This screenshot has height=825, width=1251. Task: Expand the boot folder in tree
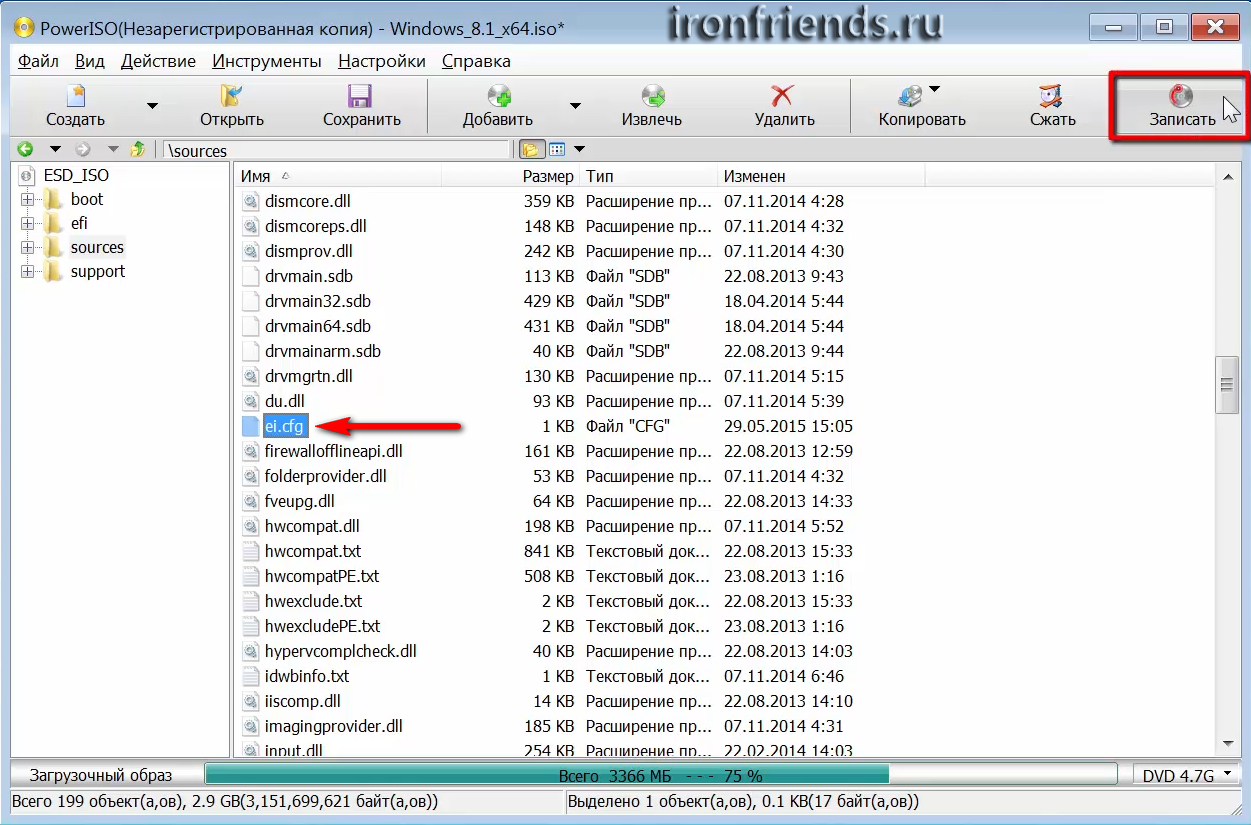click(x=28, y=199)
